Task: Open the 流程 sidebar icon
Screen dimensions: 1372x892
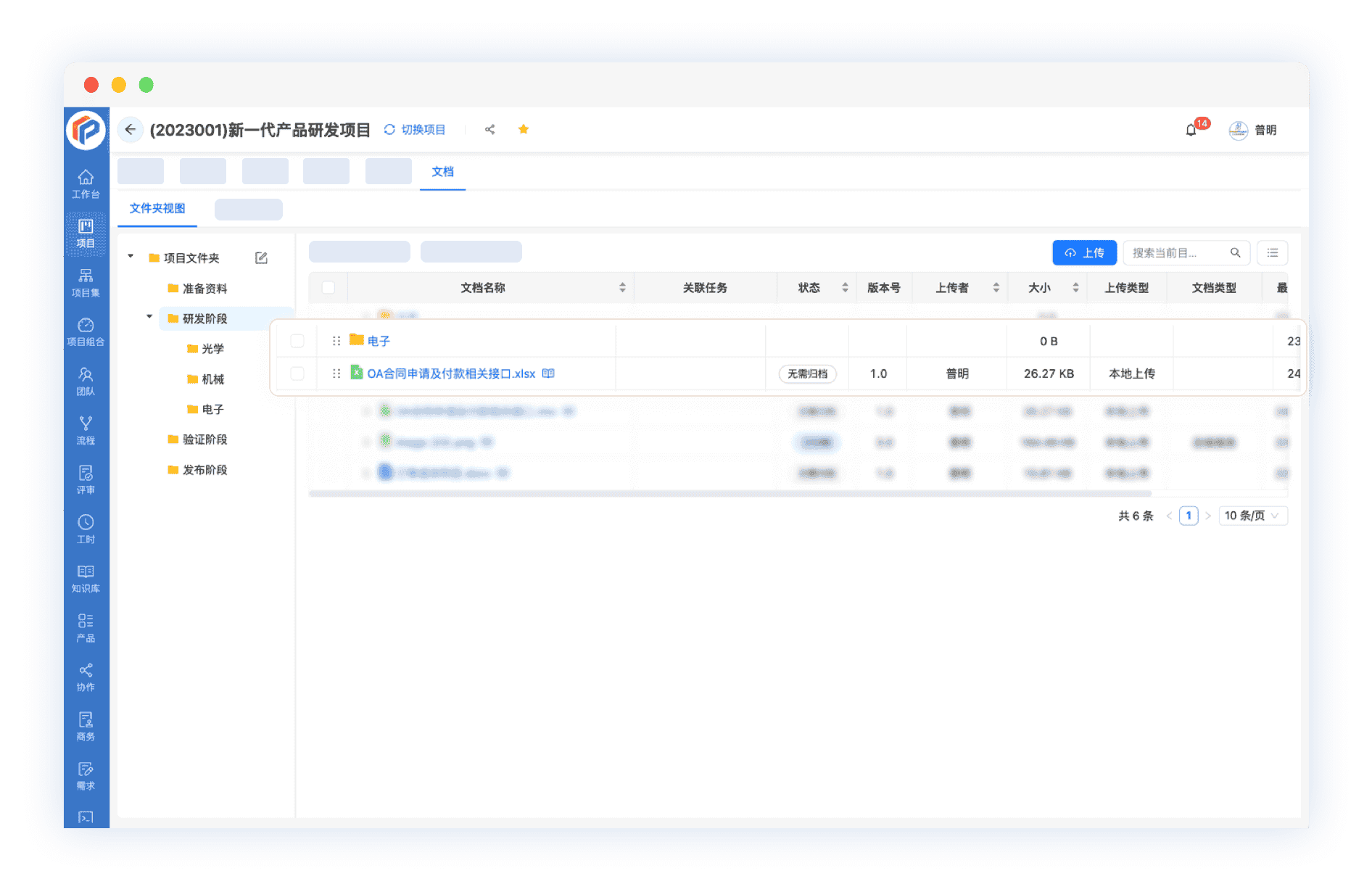Action: click(x=86, y=431)
